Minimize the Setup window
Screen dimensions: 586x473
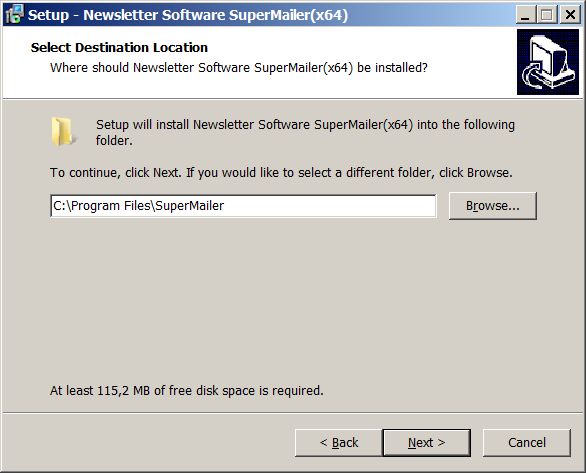pos(525,15)
